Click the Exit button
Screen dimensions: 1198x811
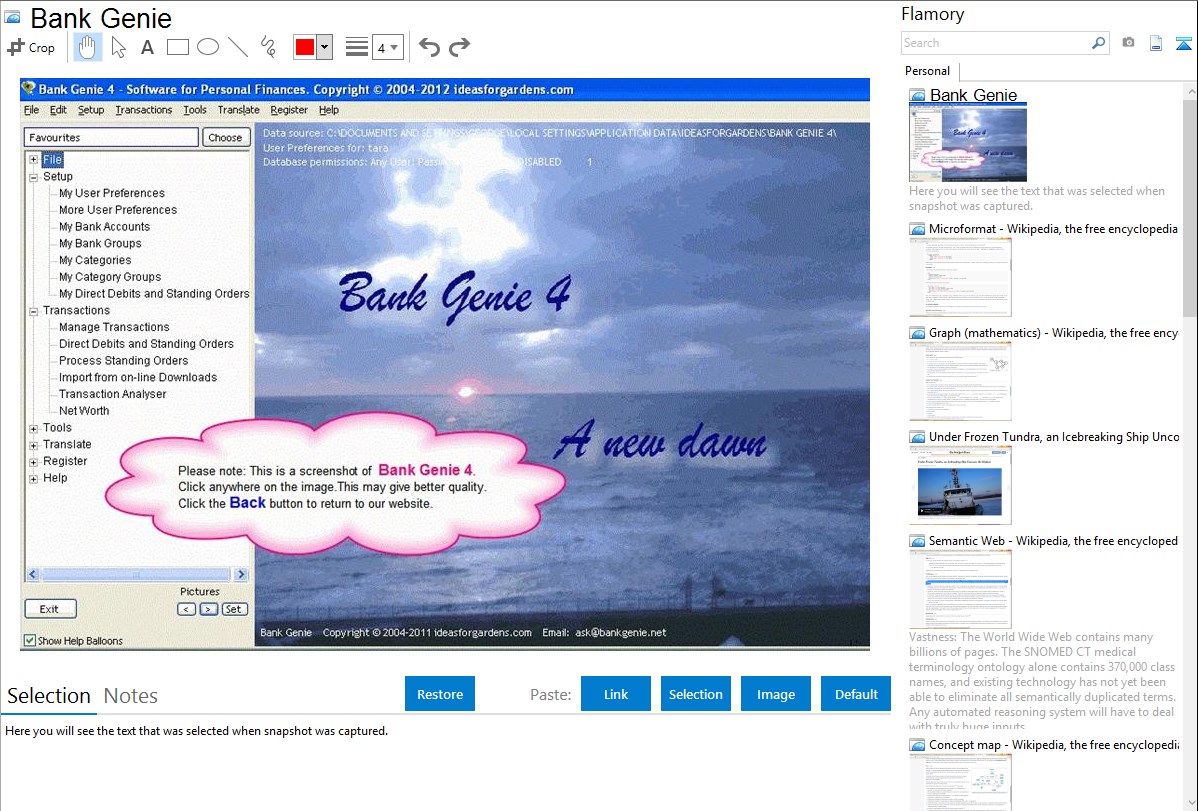(50, 609)
